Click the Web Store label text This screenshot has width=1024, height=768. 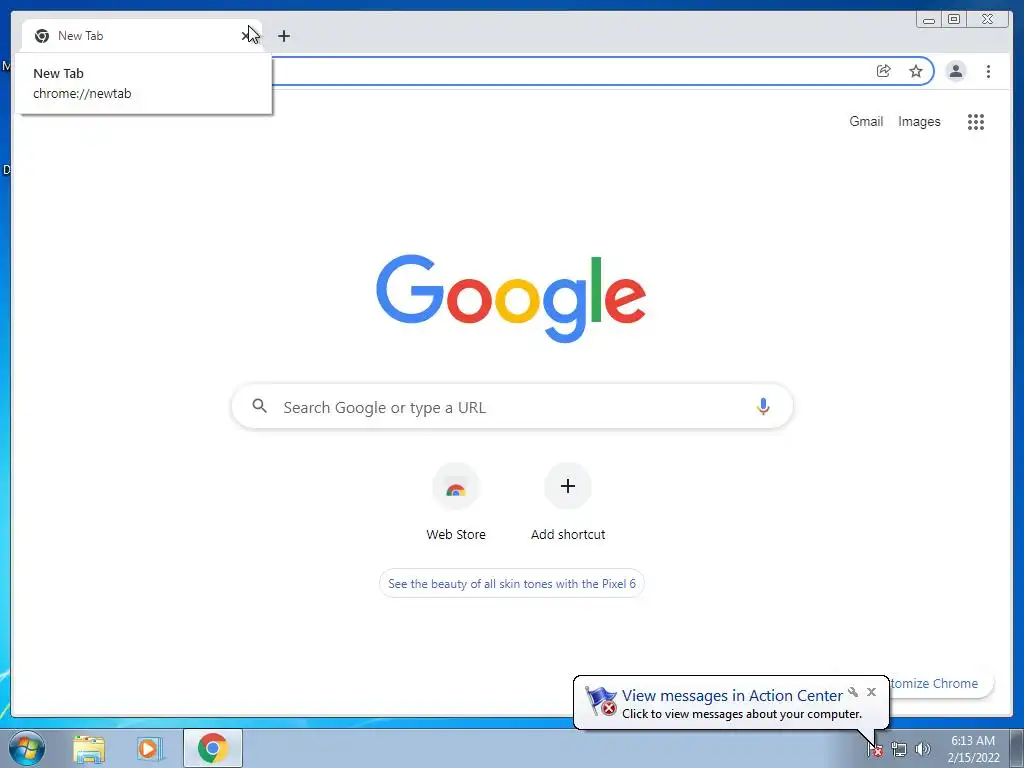[456, 534]
